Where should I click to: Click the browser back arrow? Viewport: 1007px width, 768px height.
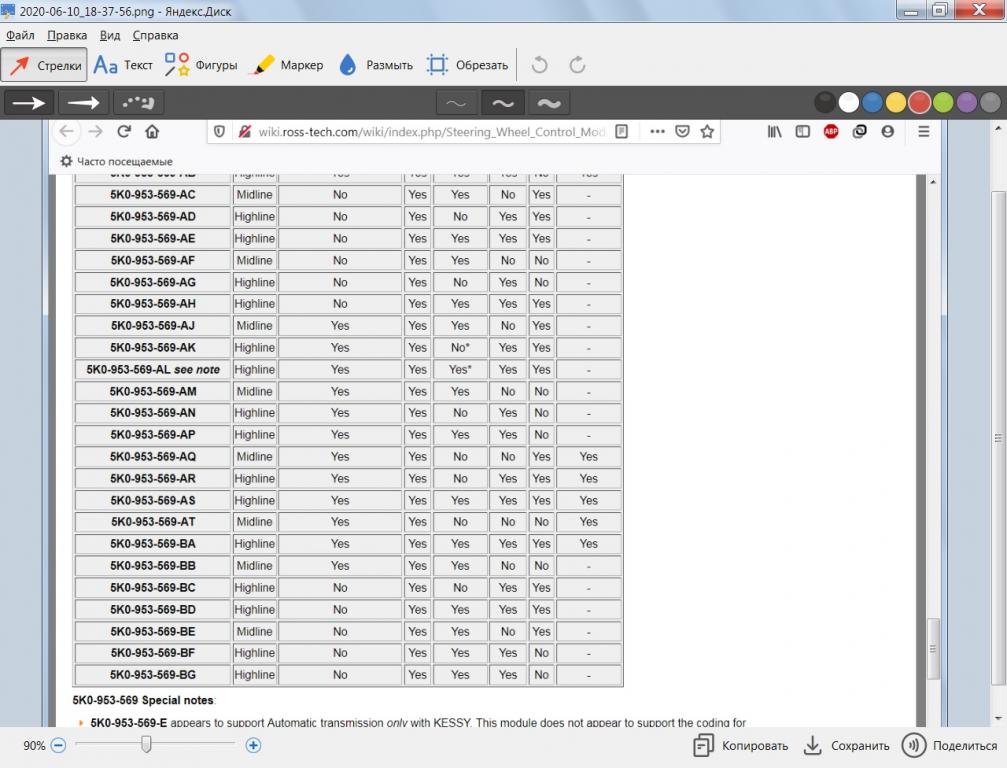[x=66, y=132]
